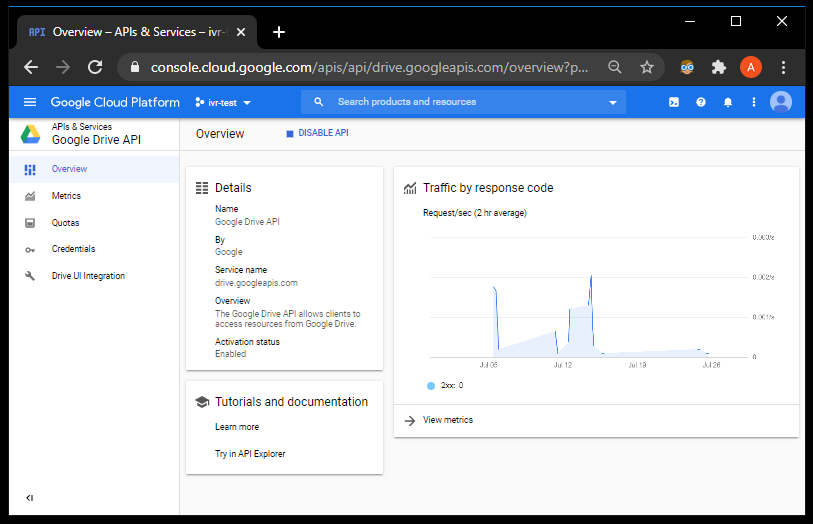Activate Cloud Shell icon in header

point(674,102)
